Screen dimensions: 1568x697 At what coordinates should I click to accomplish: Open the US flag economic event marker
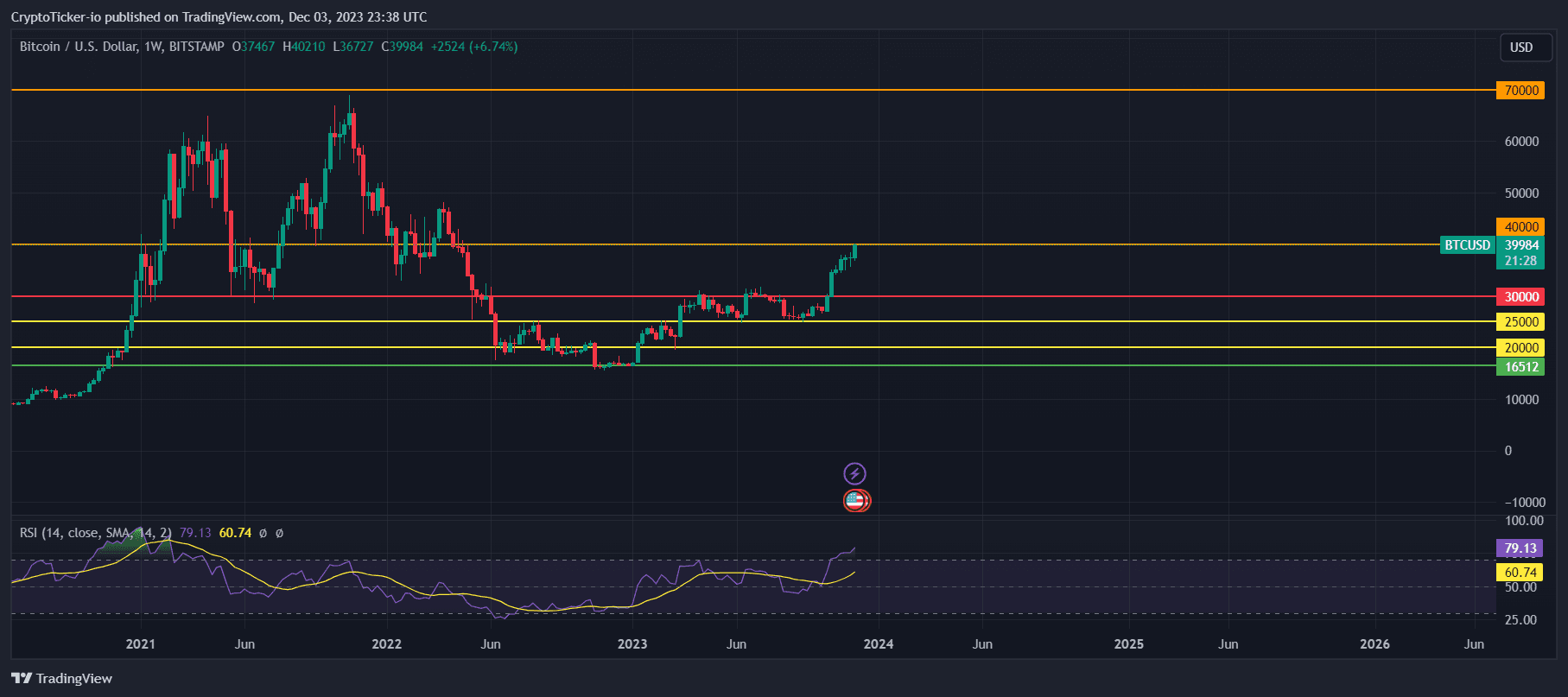tap(855, 500)
